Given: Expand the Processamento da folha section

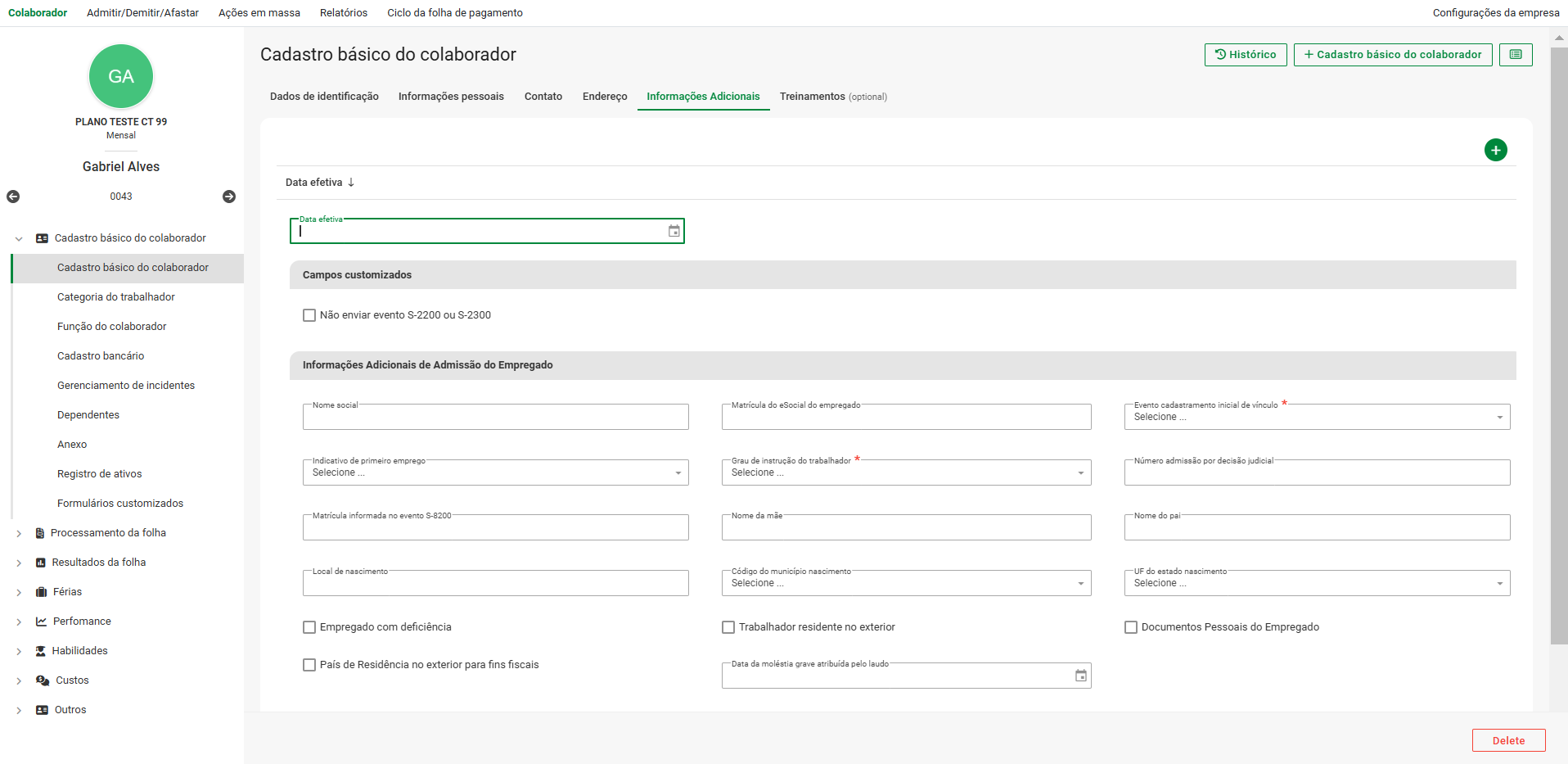Looking at the screenshot, I should point(19,533).
